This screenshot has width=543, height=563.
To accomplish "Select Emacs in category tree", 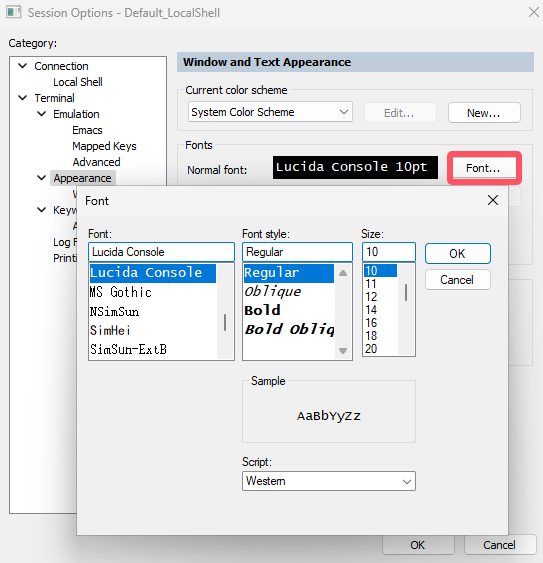I will [87, 130].
